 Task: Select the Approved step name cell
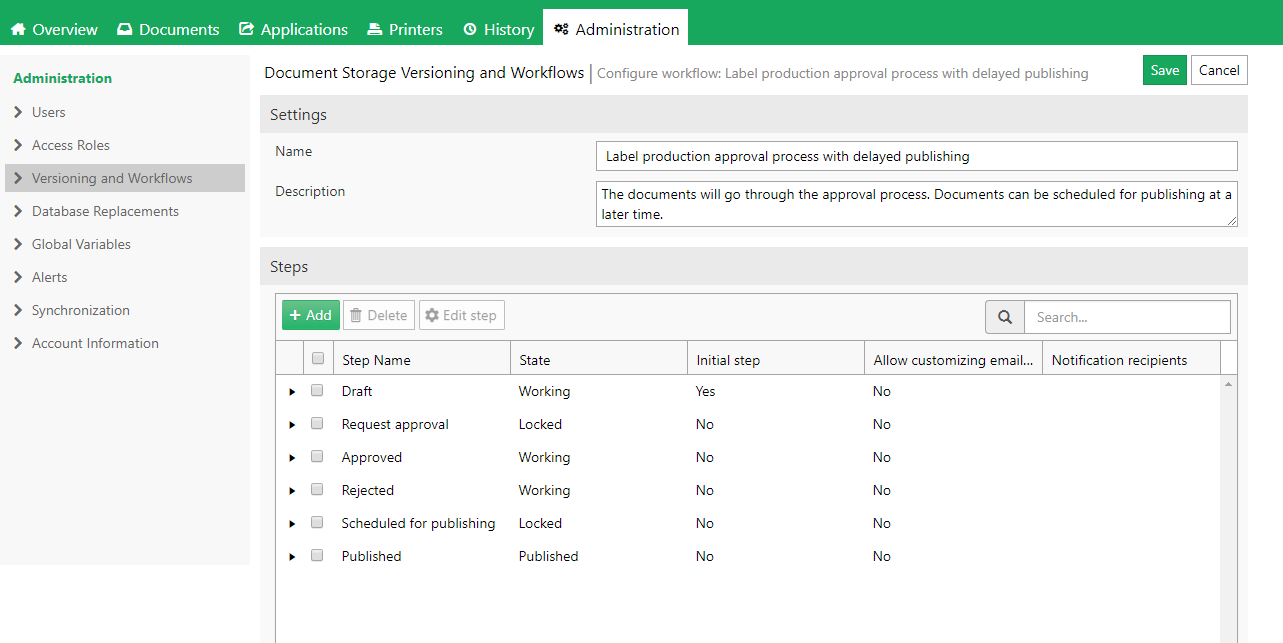(372, 457)
